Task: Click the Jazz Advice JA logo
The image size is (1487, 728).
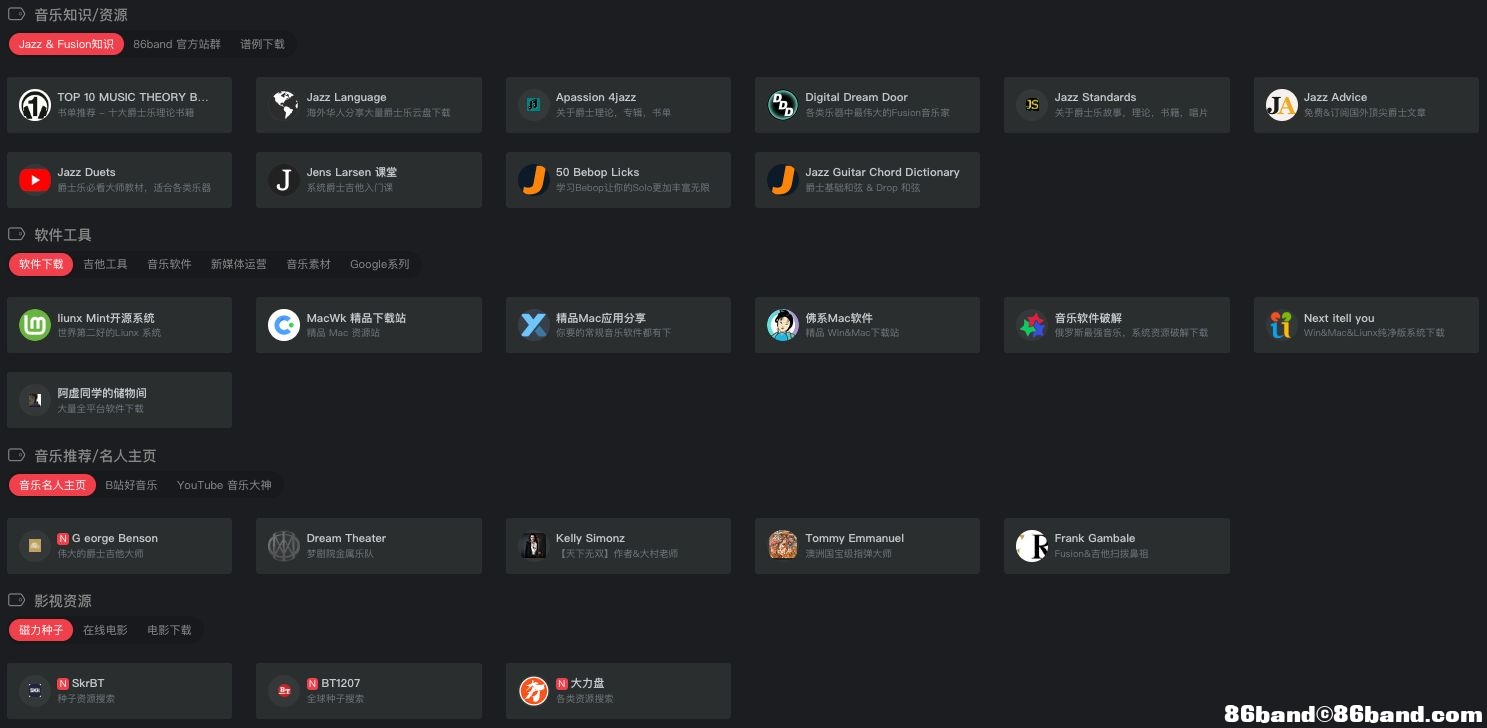Action: pos(1281,105)
